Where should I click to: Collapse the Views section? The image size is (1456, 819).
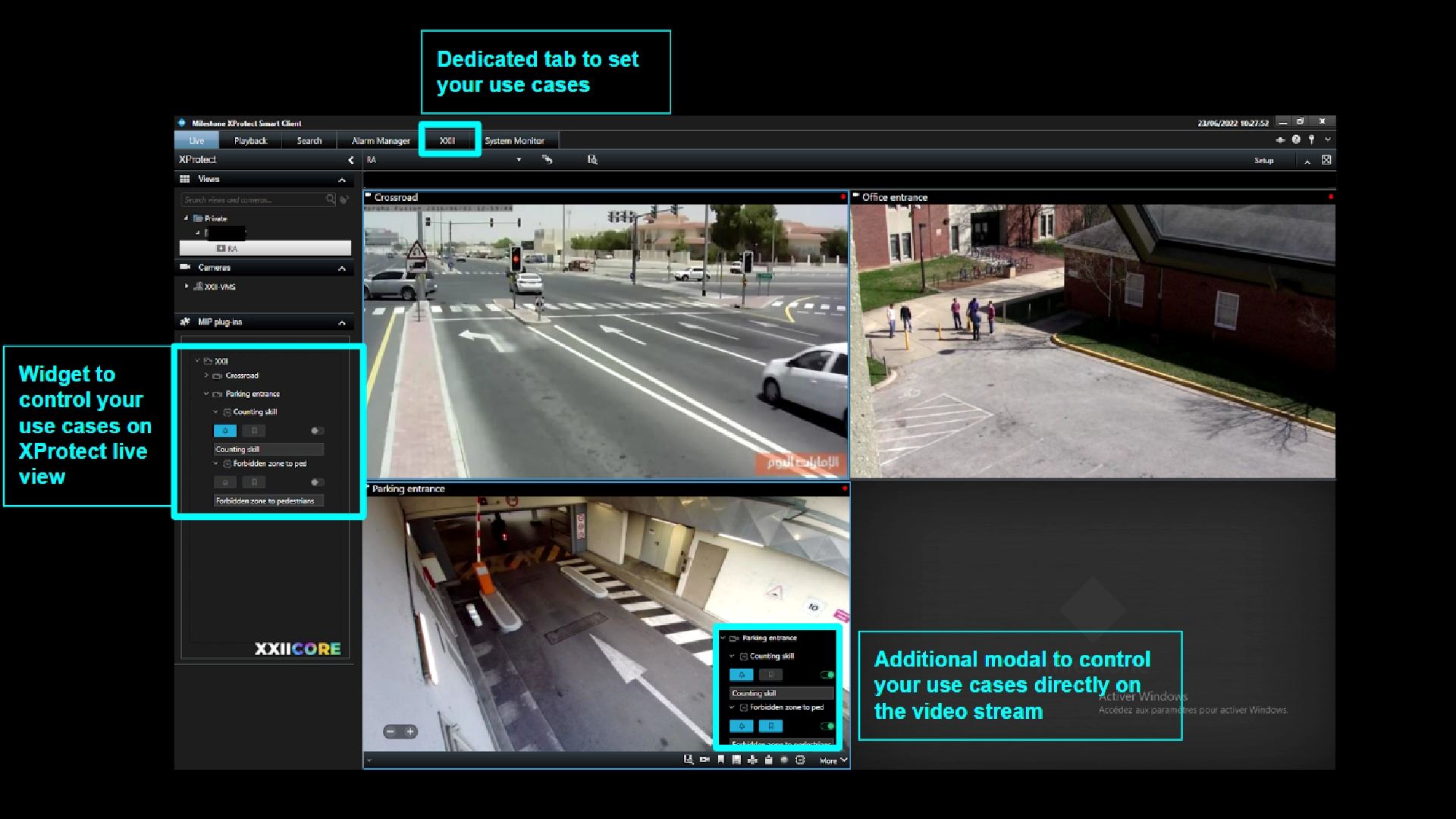pyautogui.click(x=342, y=180)
